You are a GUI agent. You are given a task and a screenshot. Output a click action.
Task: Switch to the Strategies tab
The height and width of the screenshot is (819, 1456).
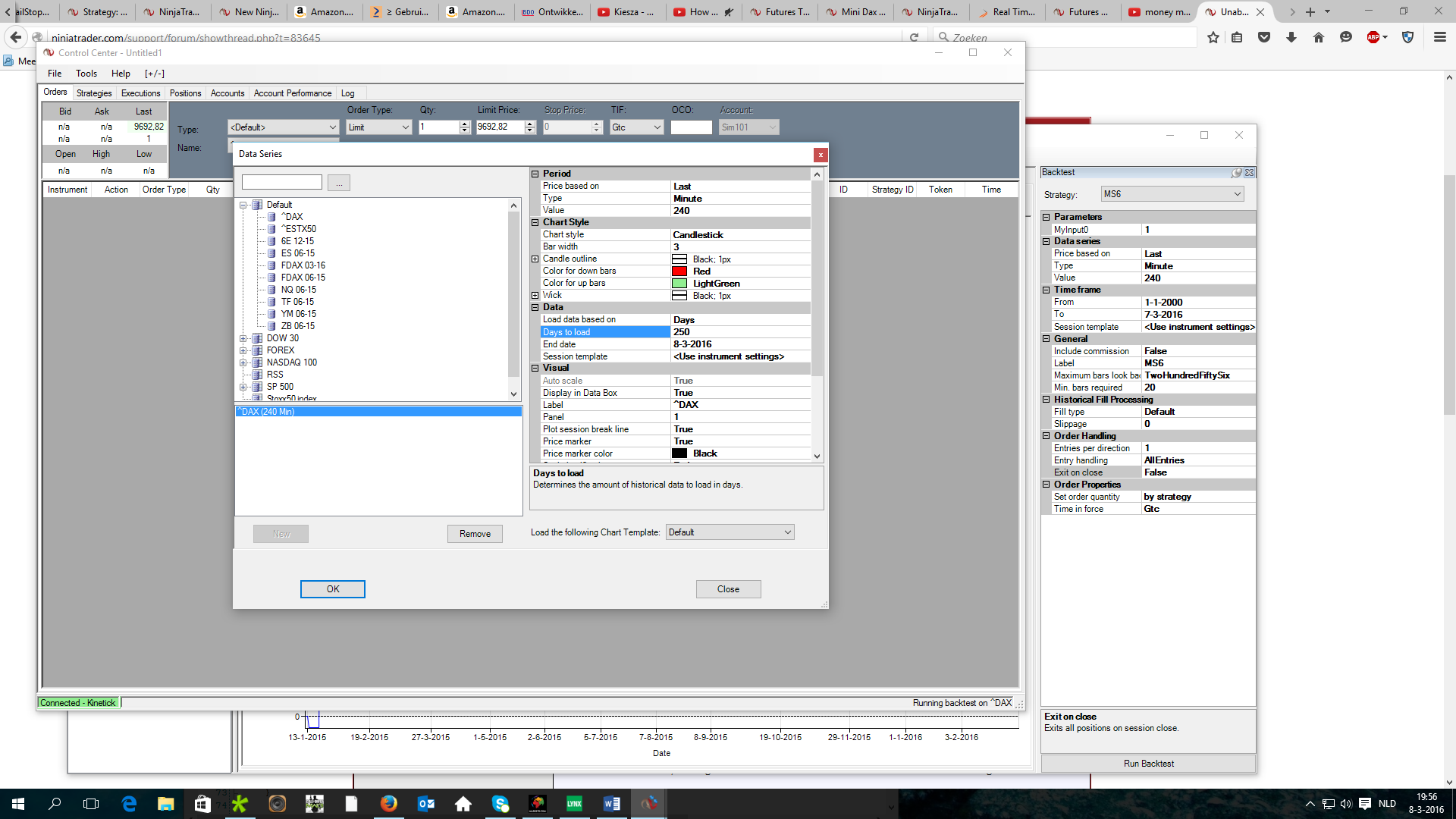(x=94, y=93)
